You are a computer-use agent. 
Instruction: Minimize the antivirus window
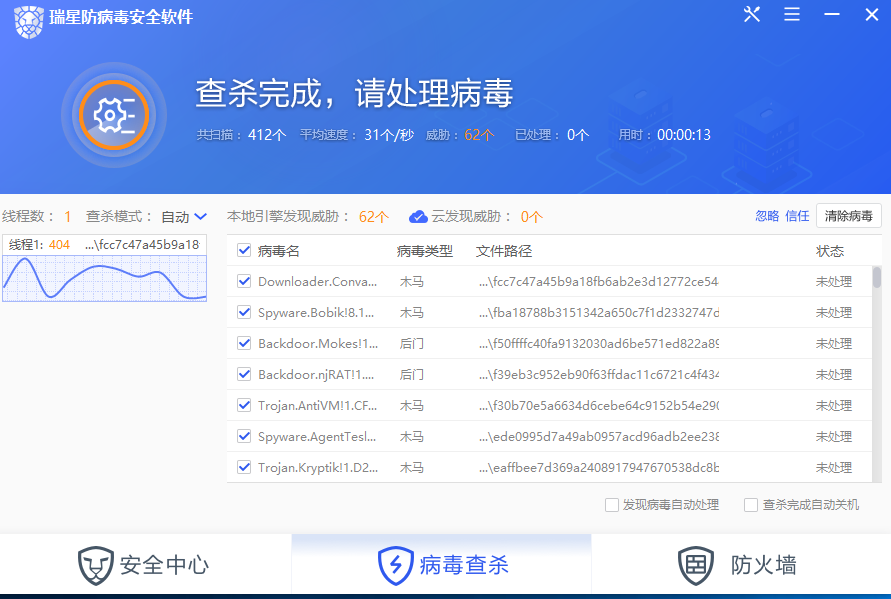[832, 14]
